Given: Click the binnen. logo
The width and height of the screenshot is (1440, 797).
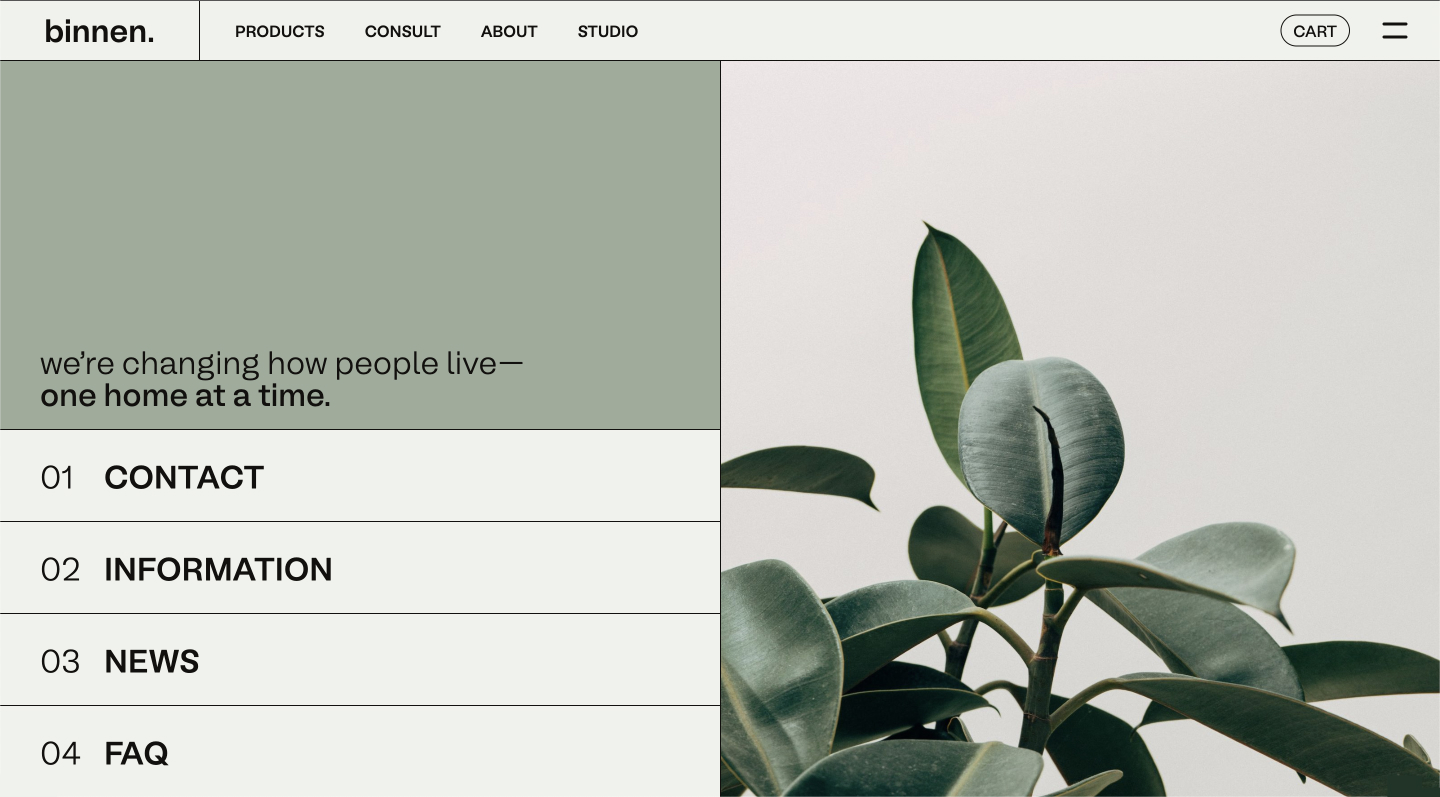Looking at the screenshot, I should pos(99,31).
